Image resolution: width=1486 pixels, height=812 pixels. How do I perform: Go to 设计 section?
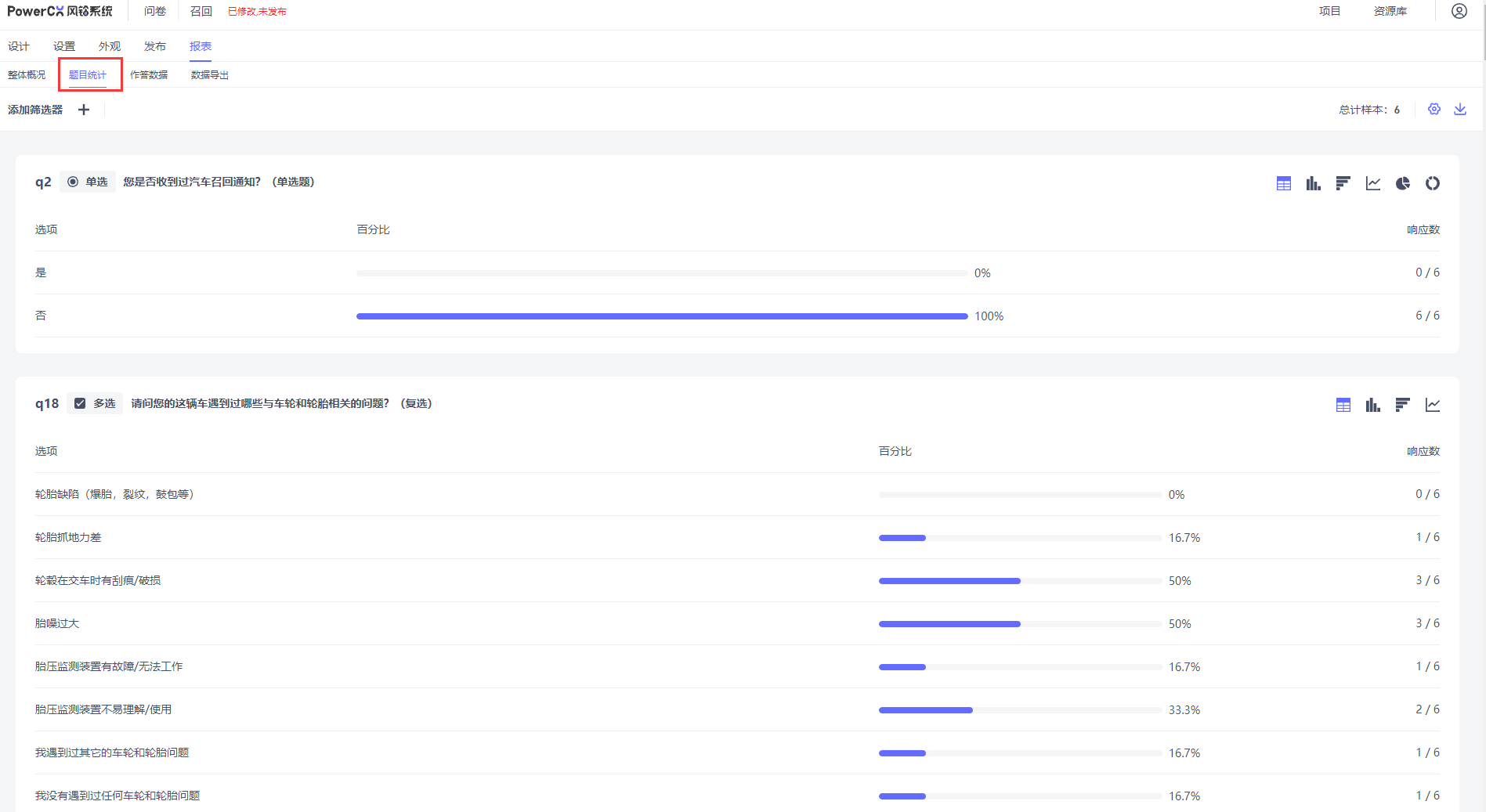[x=19, y=46]
